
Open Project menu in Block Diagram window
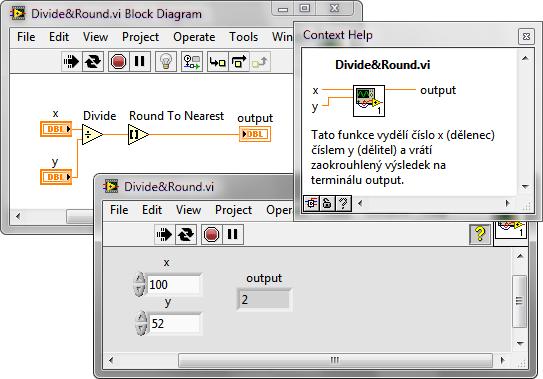click(140, 37)
